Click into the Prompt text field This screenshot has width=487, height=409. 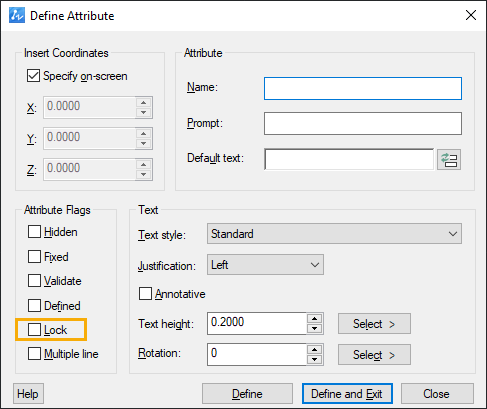[363, 124]
